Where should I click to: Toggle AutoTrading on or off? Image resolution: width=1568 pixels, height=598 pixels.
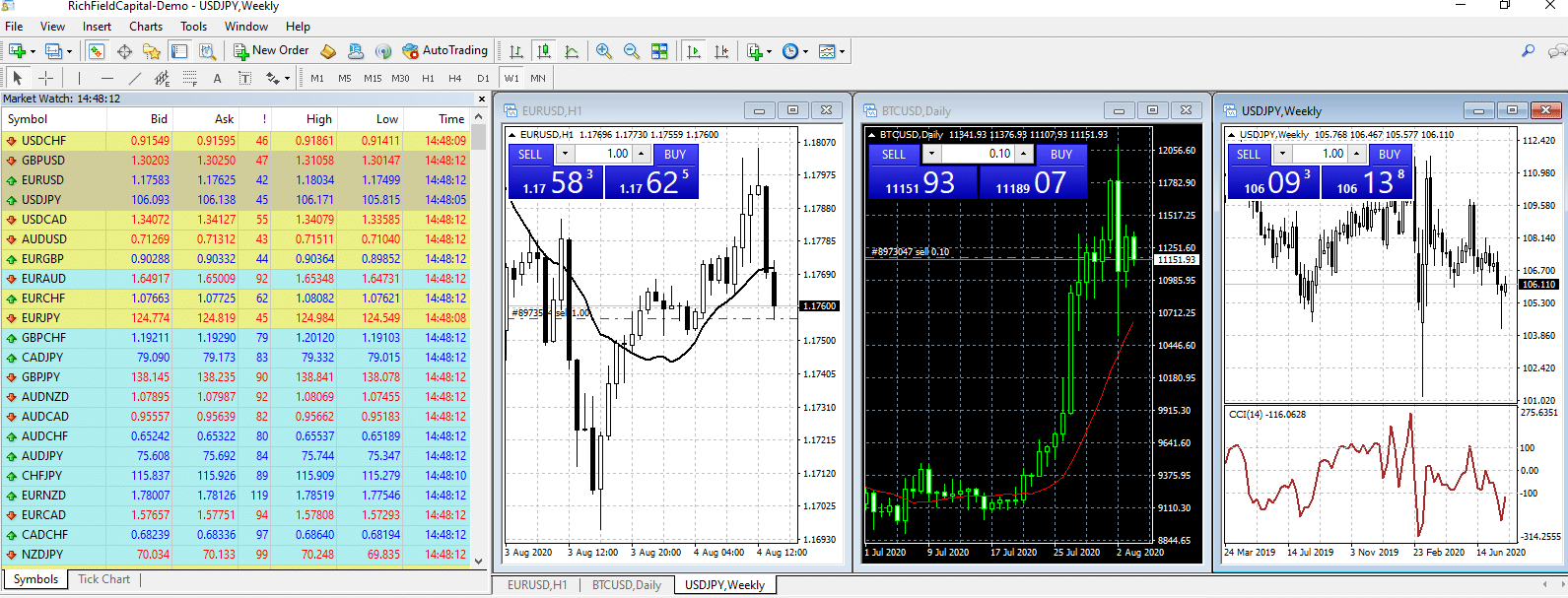[445, 51]
